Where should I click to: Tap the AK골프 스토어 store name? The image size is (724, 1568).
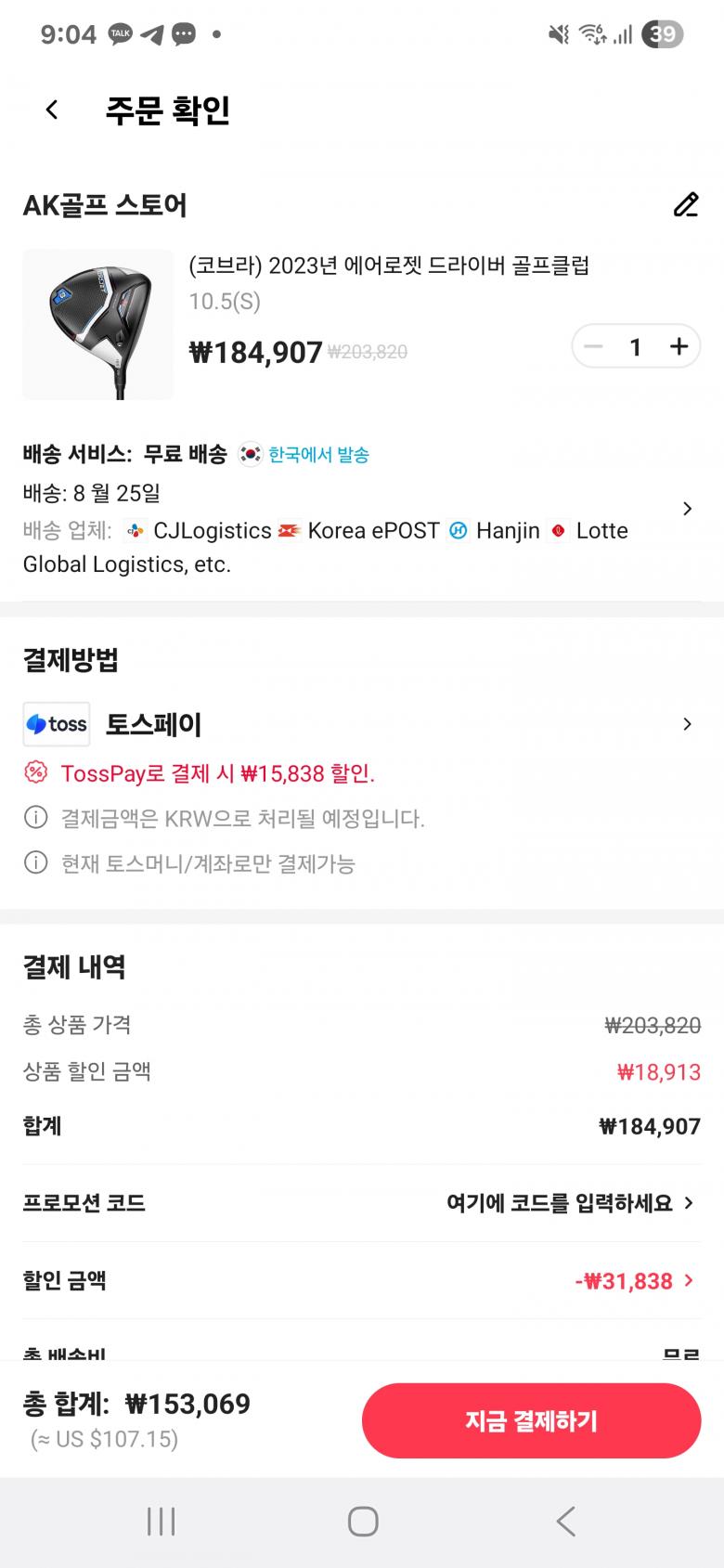(105, 205)
